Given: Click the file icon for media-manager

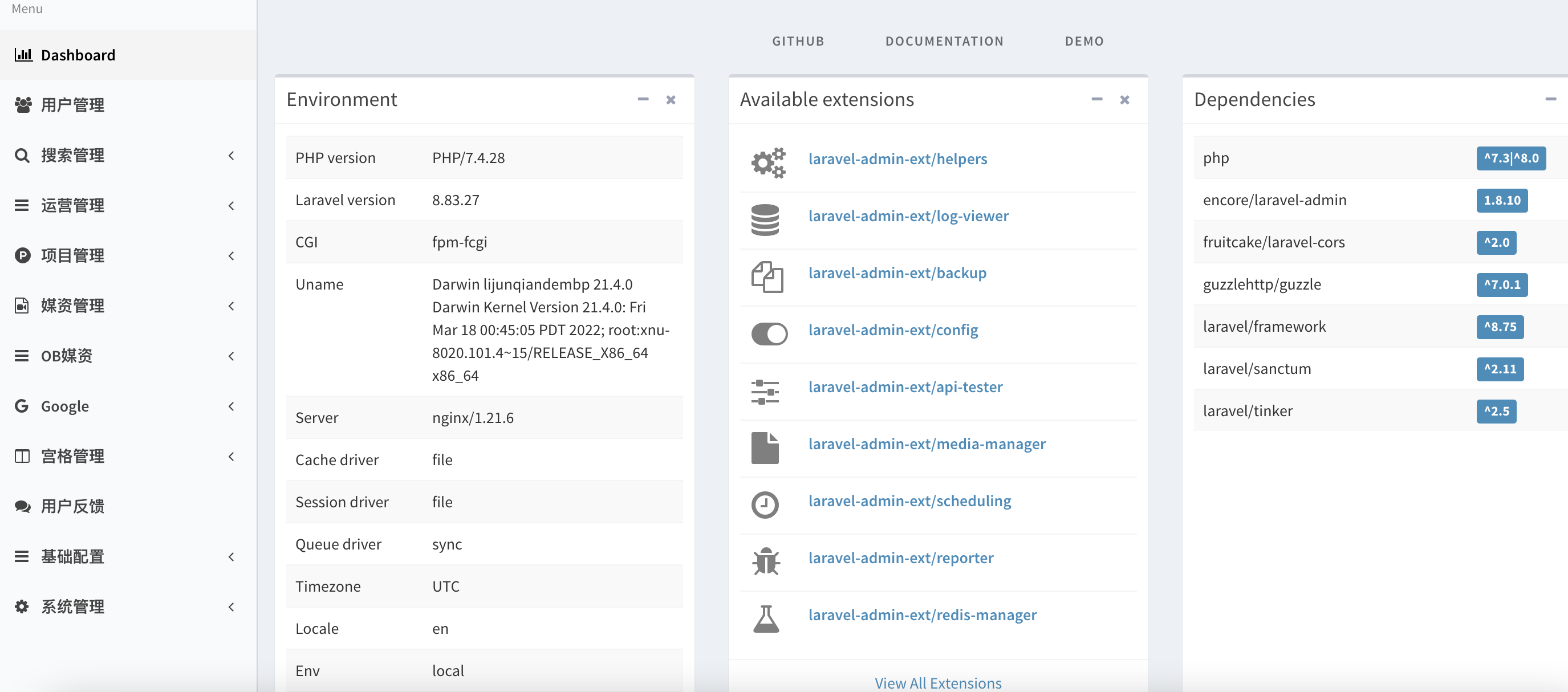Looking at the screenshot, I should [765, 448].
